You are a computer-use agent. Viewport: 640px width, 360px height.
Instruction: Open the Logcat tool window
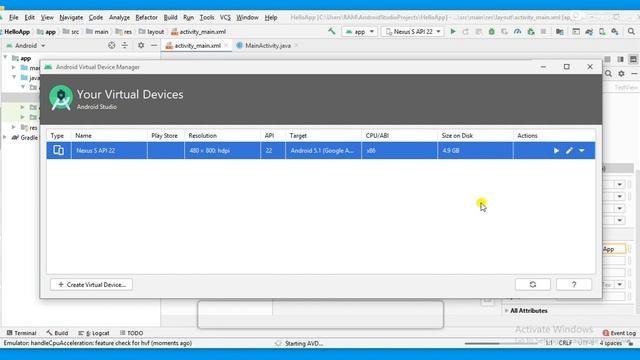[x=94, y=333]
